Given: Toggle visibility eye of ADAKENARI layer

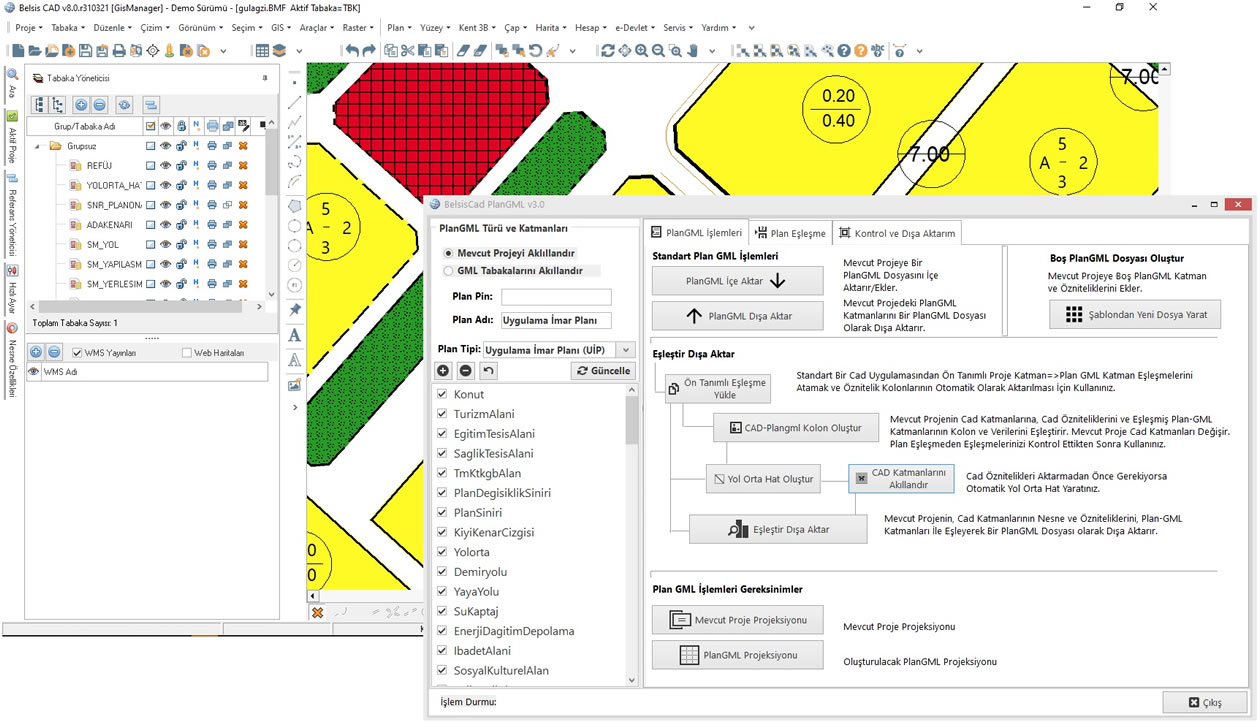Looking at the screenshot, I should (166, 224).
